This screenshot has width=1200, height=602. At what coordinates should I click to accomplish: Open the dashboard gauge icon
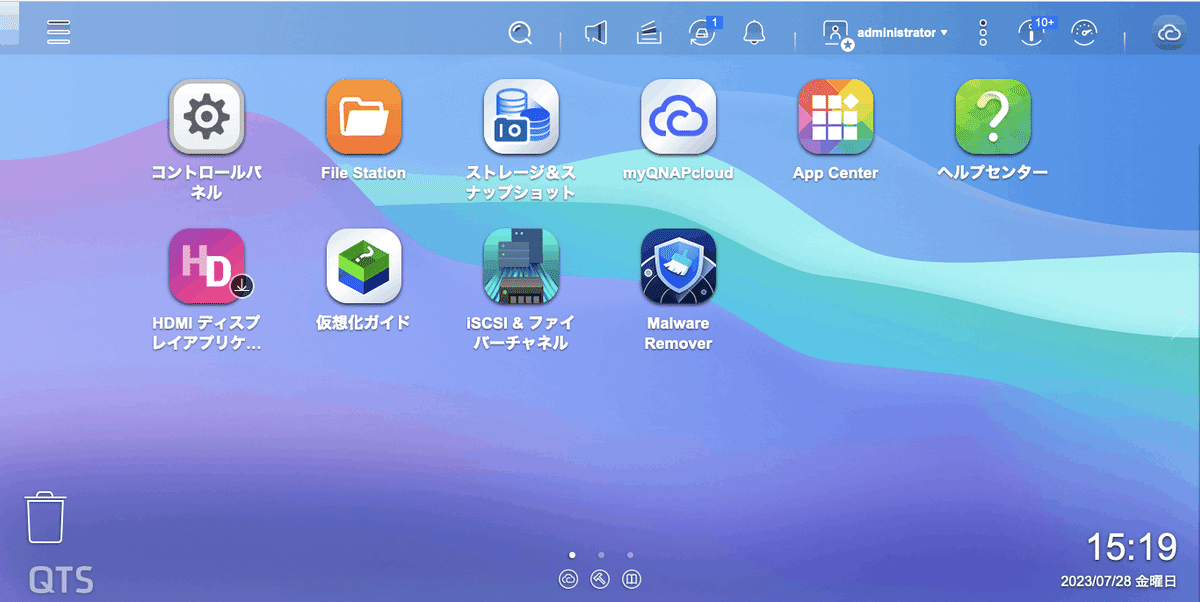[x=1084, y=33]
